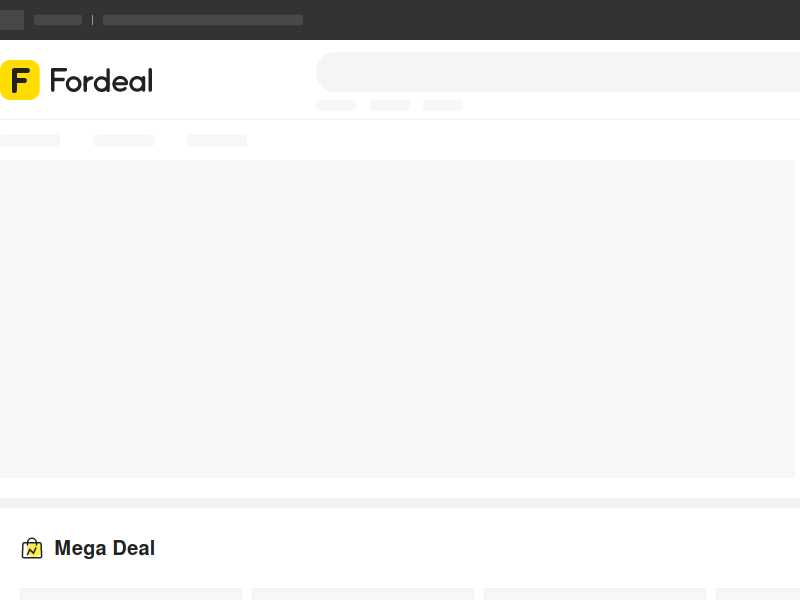Open the Mega Deal section heading
The height and width of the screenshot is (600, 800).
(x=105, y=548)
